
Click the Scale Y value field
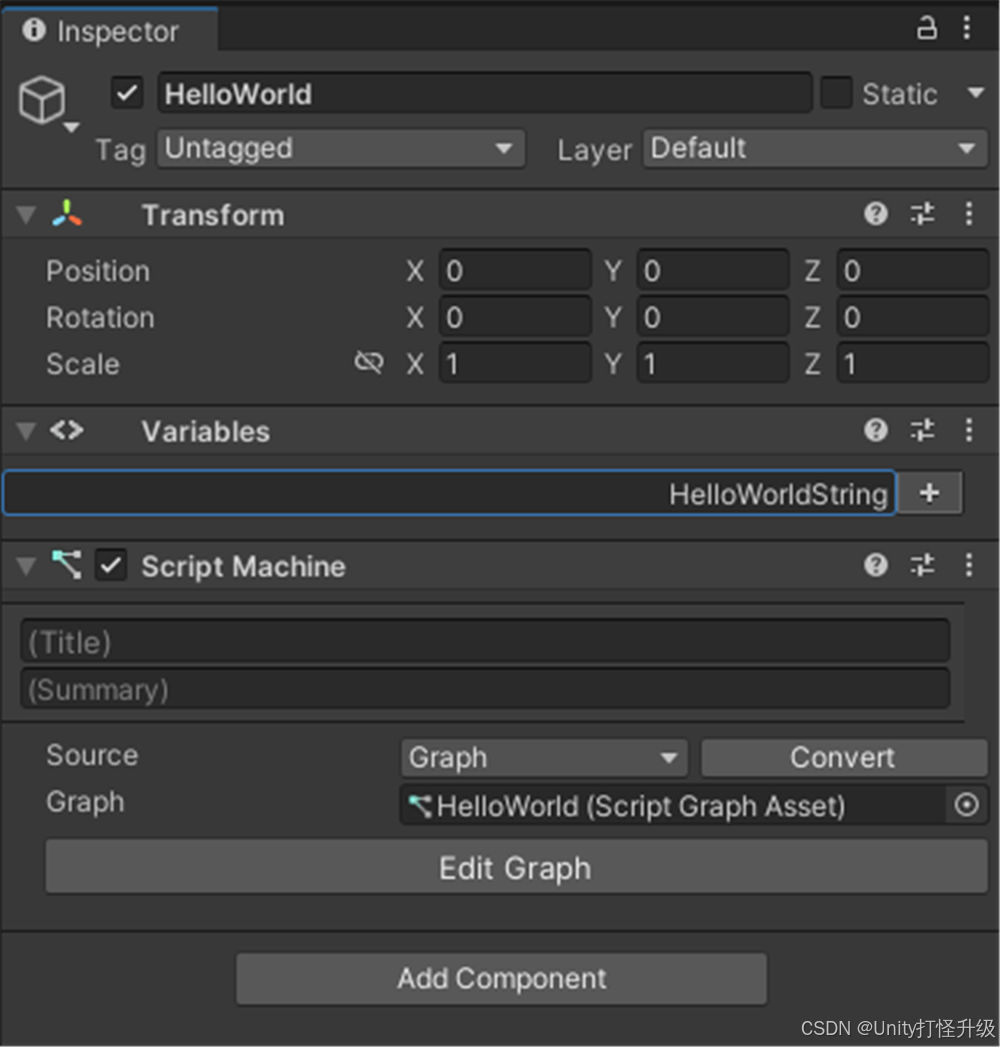(x=713, y=363)
